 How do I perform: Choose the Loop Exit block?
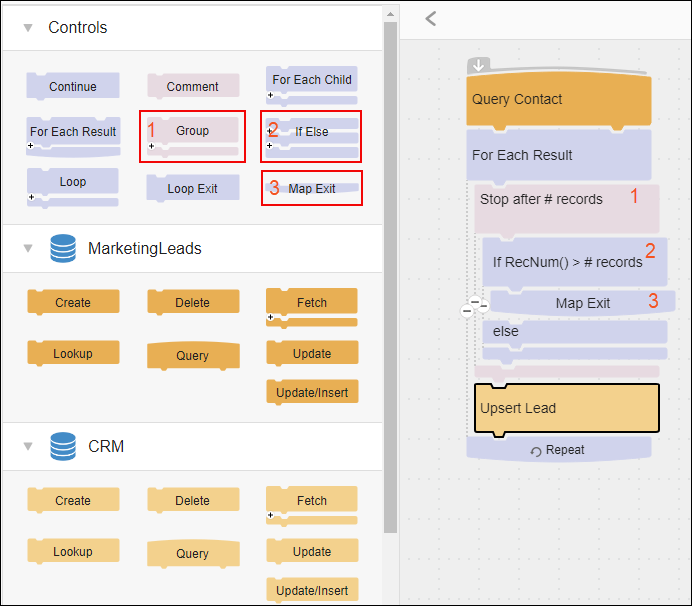[193, 188]
